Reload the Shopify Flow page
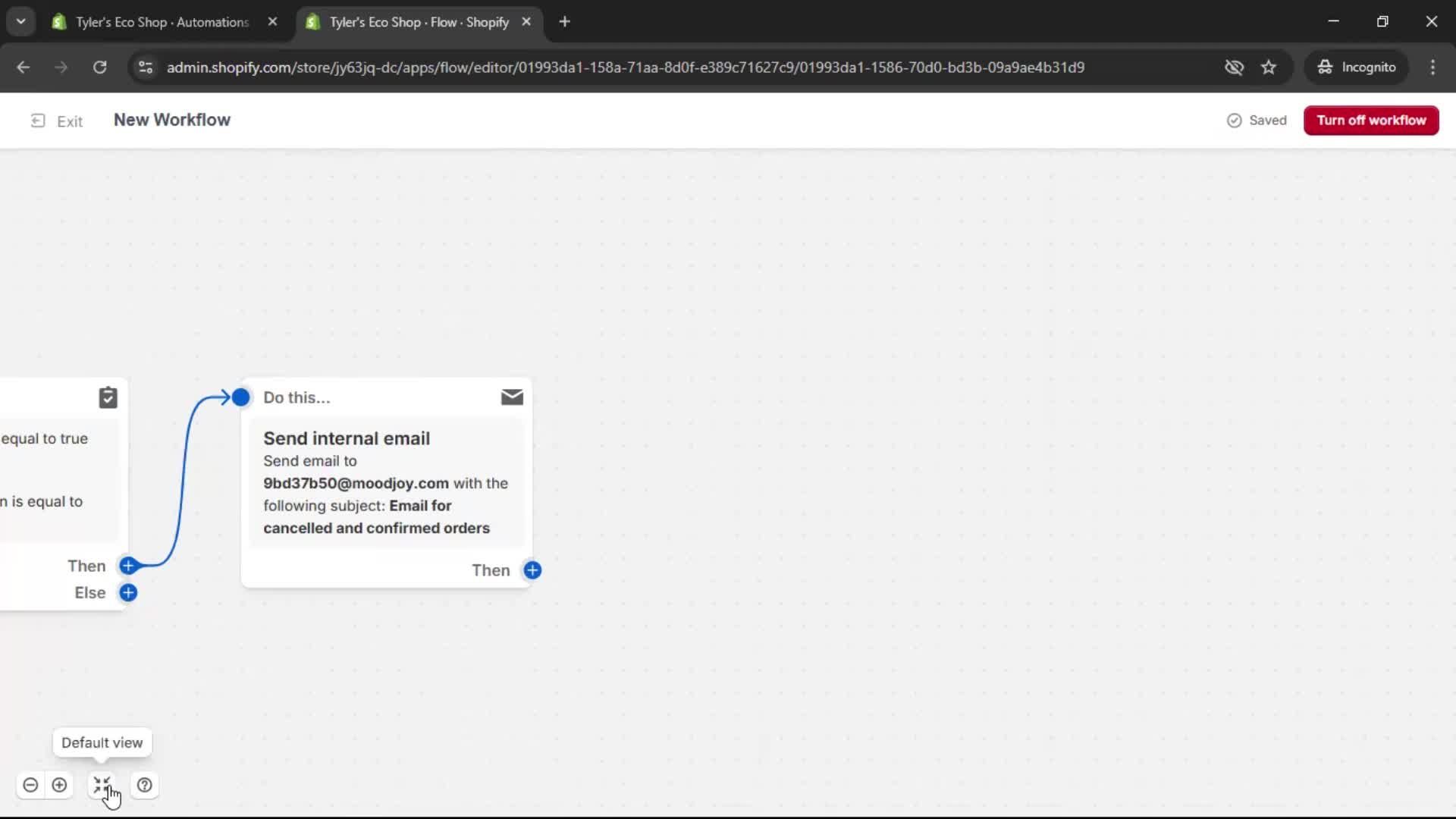The height and width of the screenshot is (819, 1456). (99, 67)
